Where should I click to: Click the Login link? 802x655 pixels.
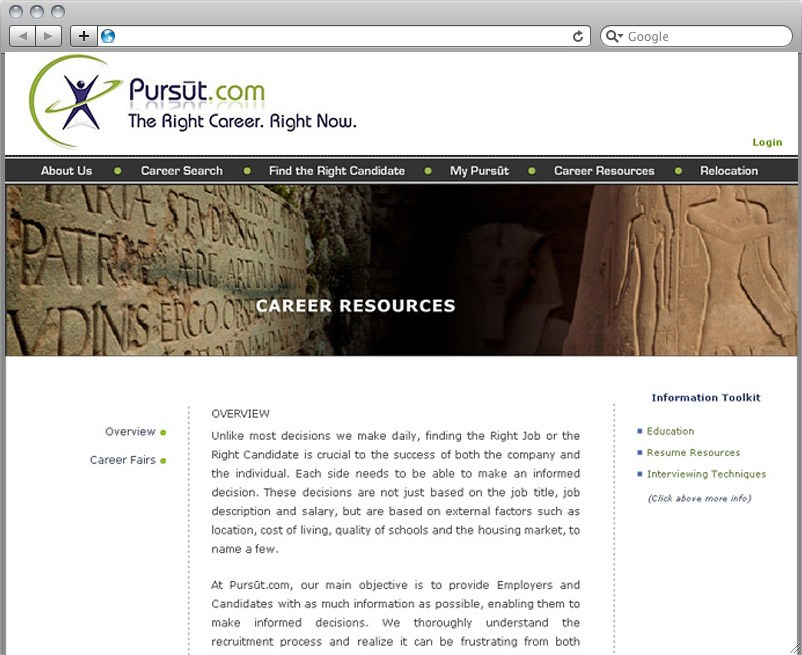767,142
